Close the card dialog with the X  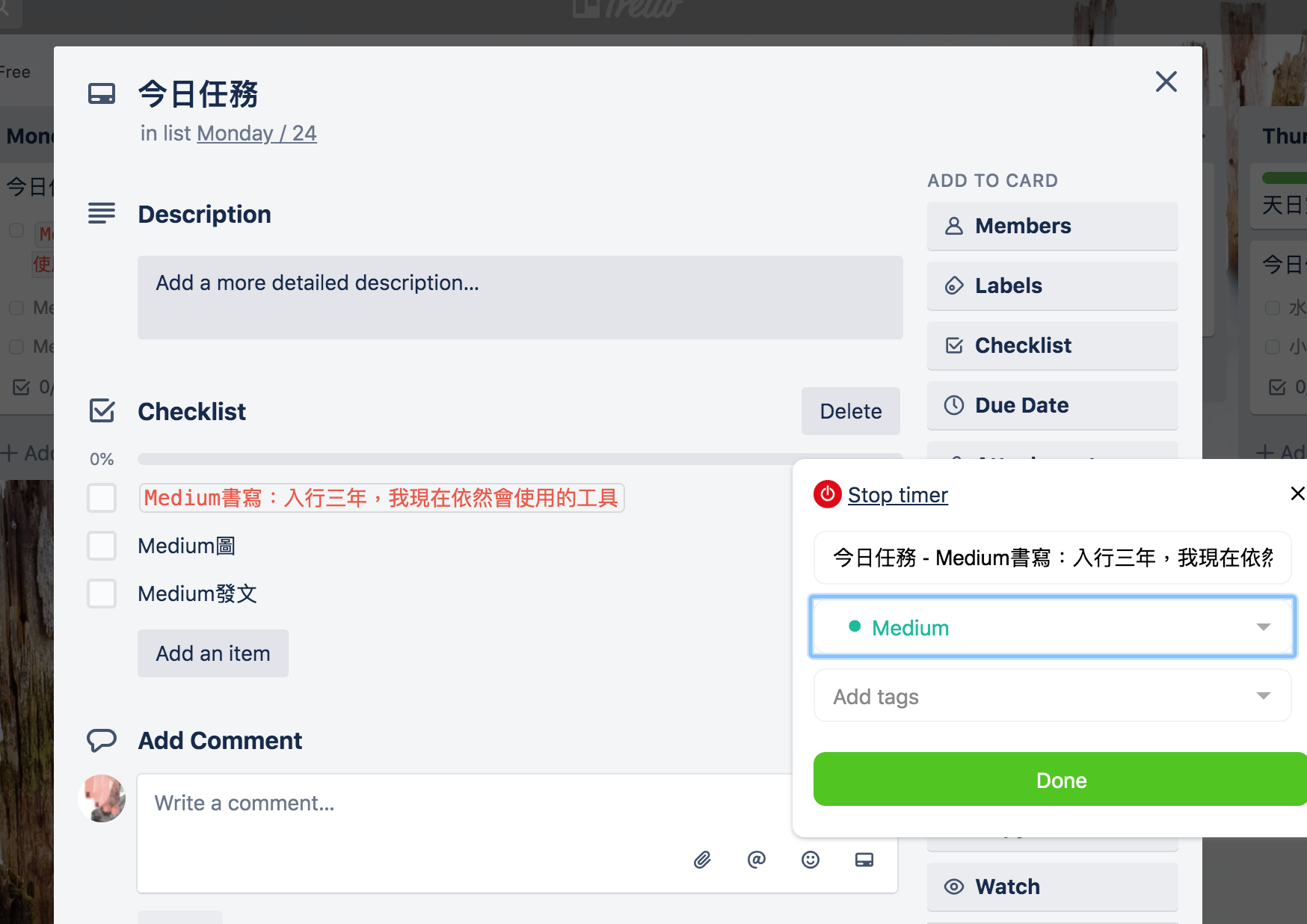[x=1166, y=81]
